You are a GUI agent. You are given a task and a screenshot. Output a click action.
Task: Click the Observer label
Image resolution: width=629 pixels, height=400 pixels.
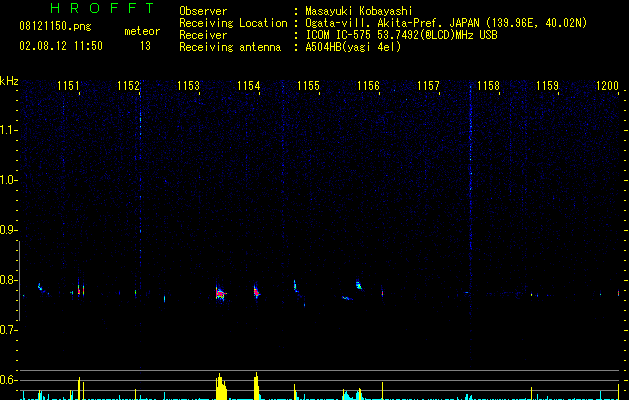tap(203, 11)
